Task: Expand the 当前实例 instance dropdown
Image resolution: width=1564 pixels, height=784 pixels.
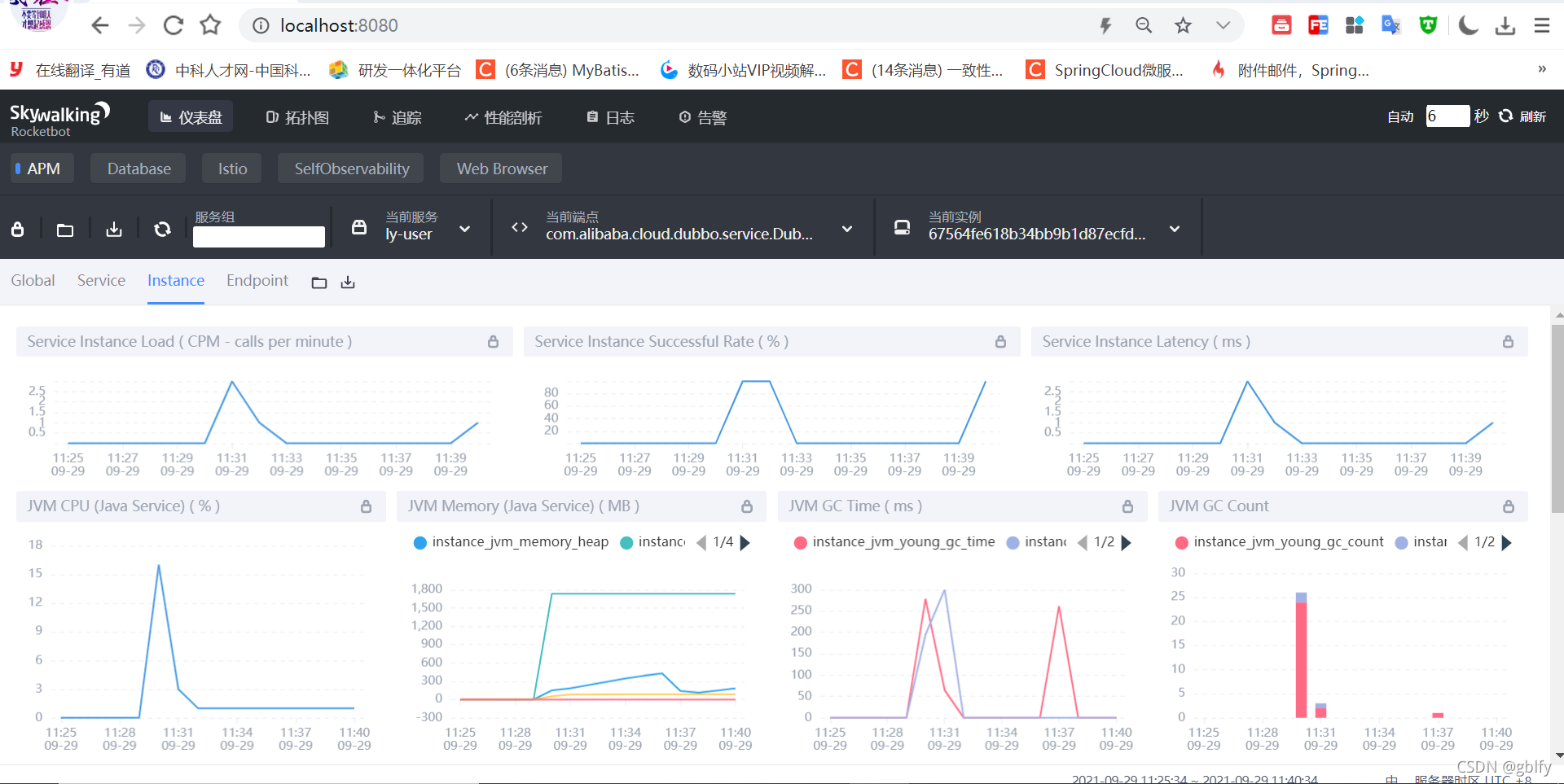Action: pyautogui.click(x=1175, y=230)
